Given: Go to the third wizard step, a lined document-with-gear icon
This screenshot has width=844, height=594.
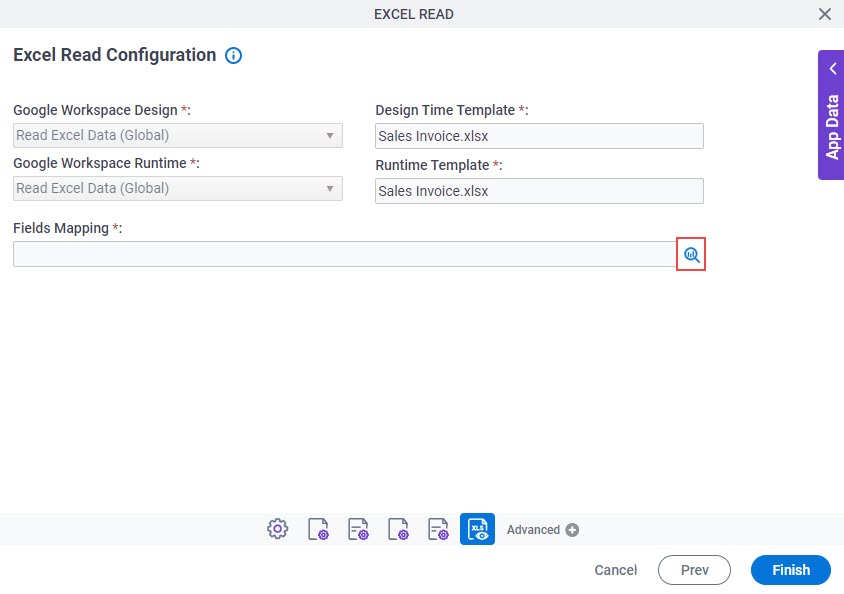Looking at the screenshot, I should [x=358, y=529].
